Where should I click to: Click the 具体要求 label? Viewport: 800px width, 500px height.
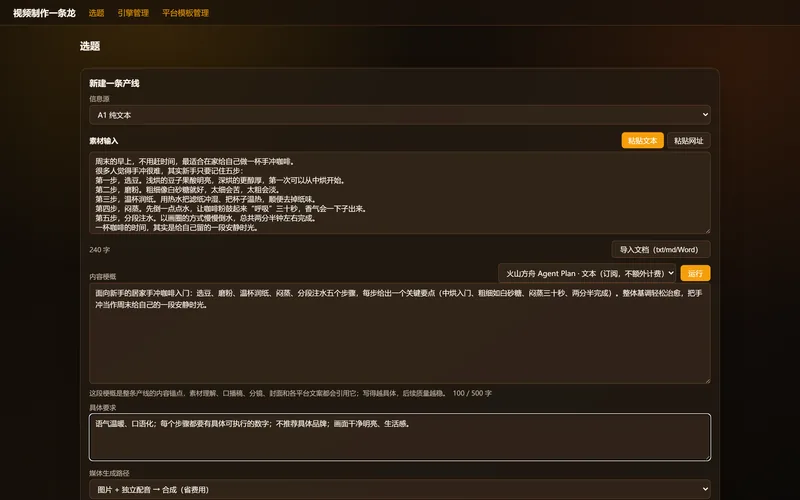tap(103, 408)
